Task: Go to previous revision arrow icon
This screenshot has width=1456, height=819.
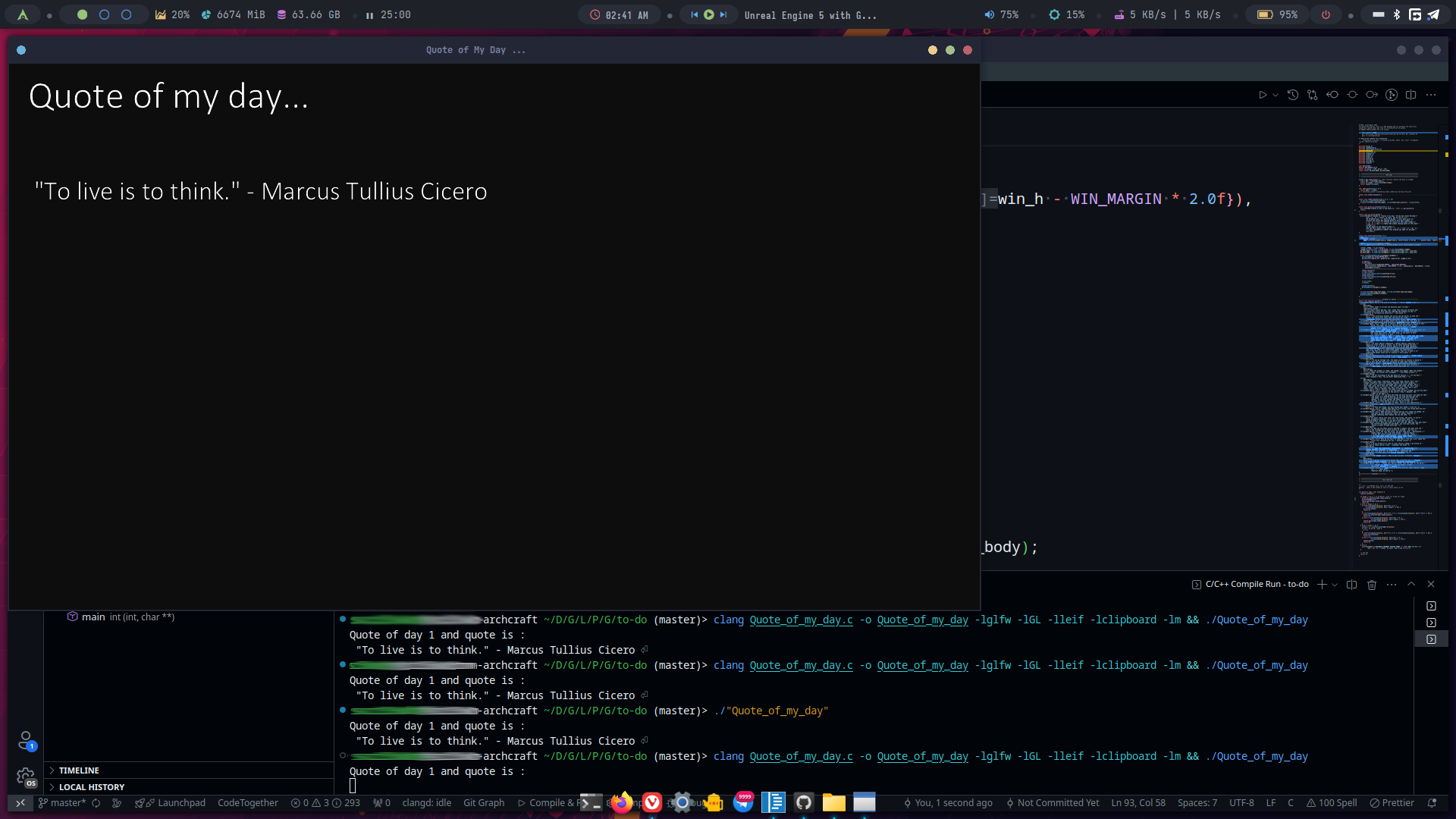Action: tap(1332, 95)
